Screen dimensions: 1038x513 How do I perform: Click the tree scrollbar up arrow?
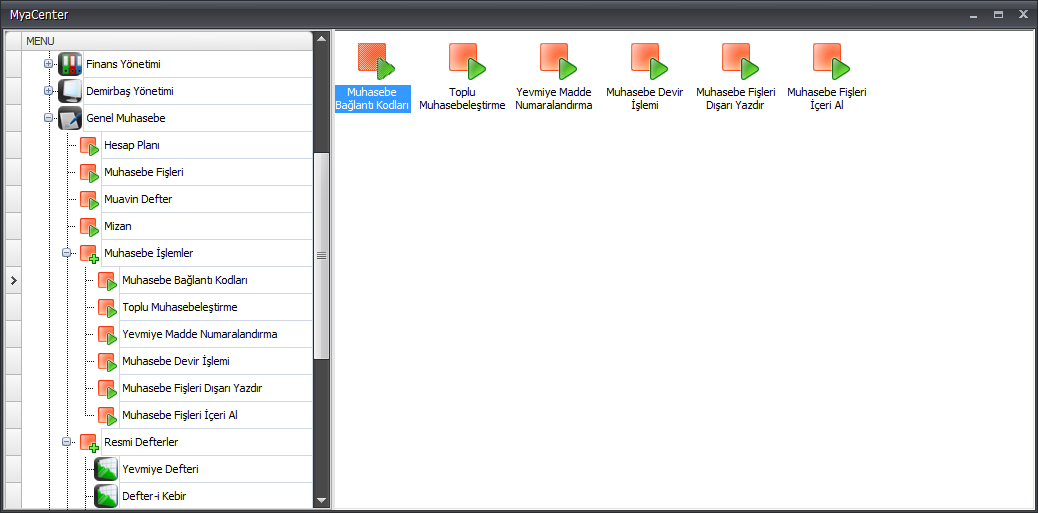[x=322, y=38]
